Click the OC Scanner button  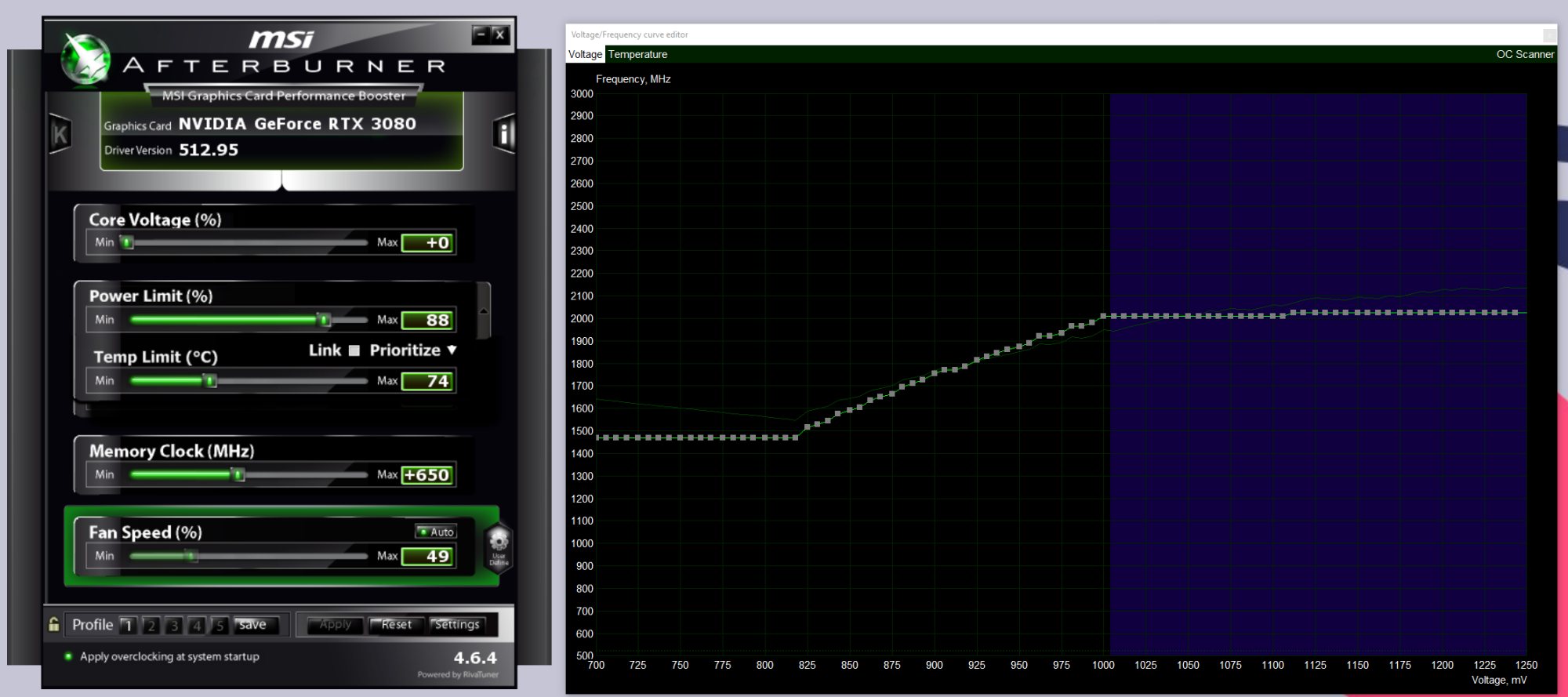tap(1524, 55)
